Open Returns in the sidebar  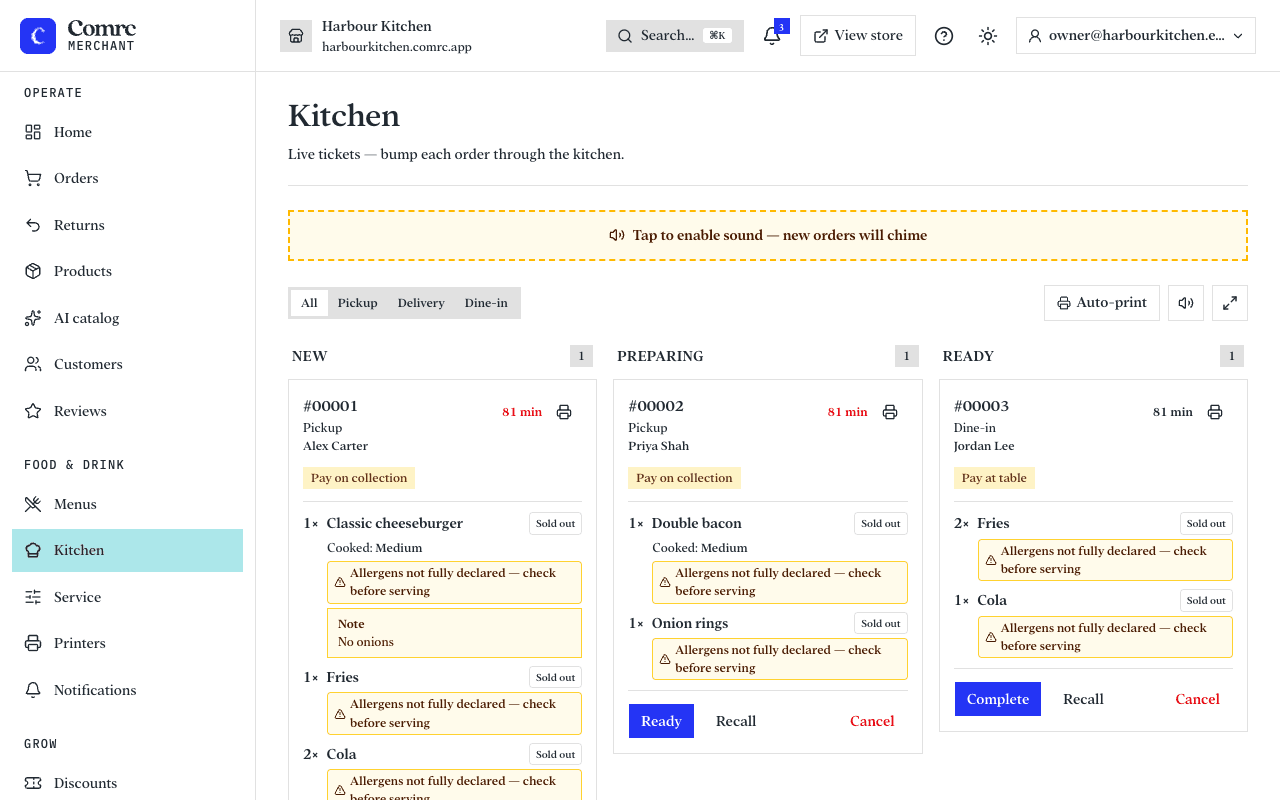[127, 225]
